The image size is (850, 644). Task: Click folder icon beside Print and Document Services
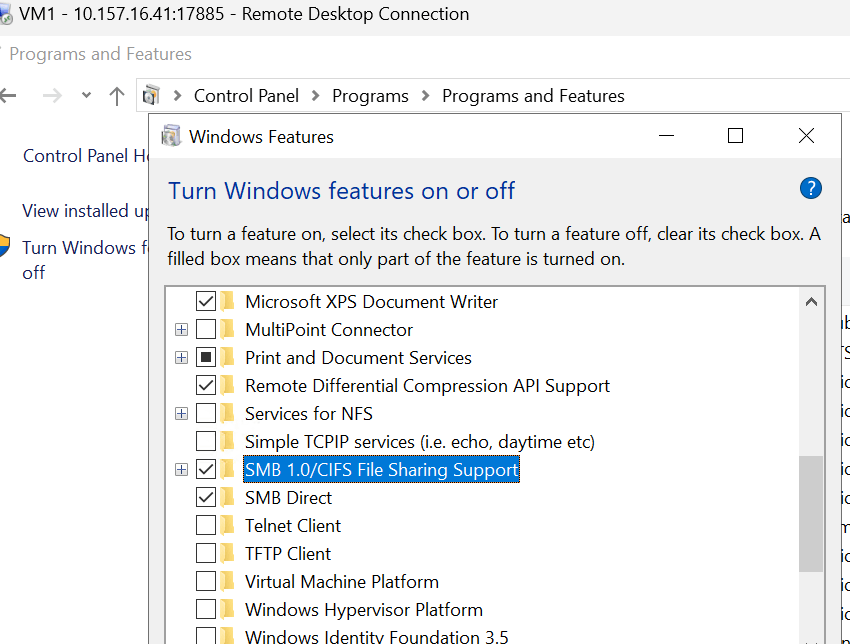[x=228, y=357]
